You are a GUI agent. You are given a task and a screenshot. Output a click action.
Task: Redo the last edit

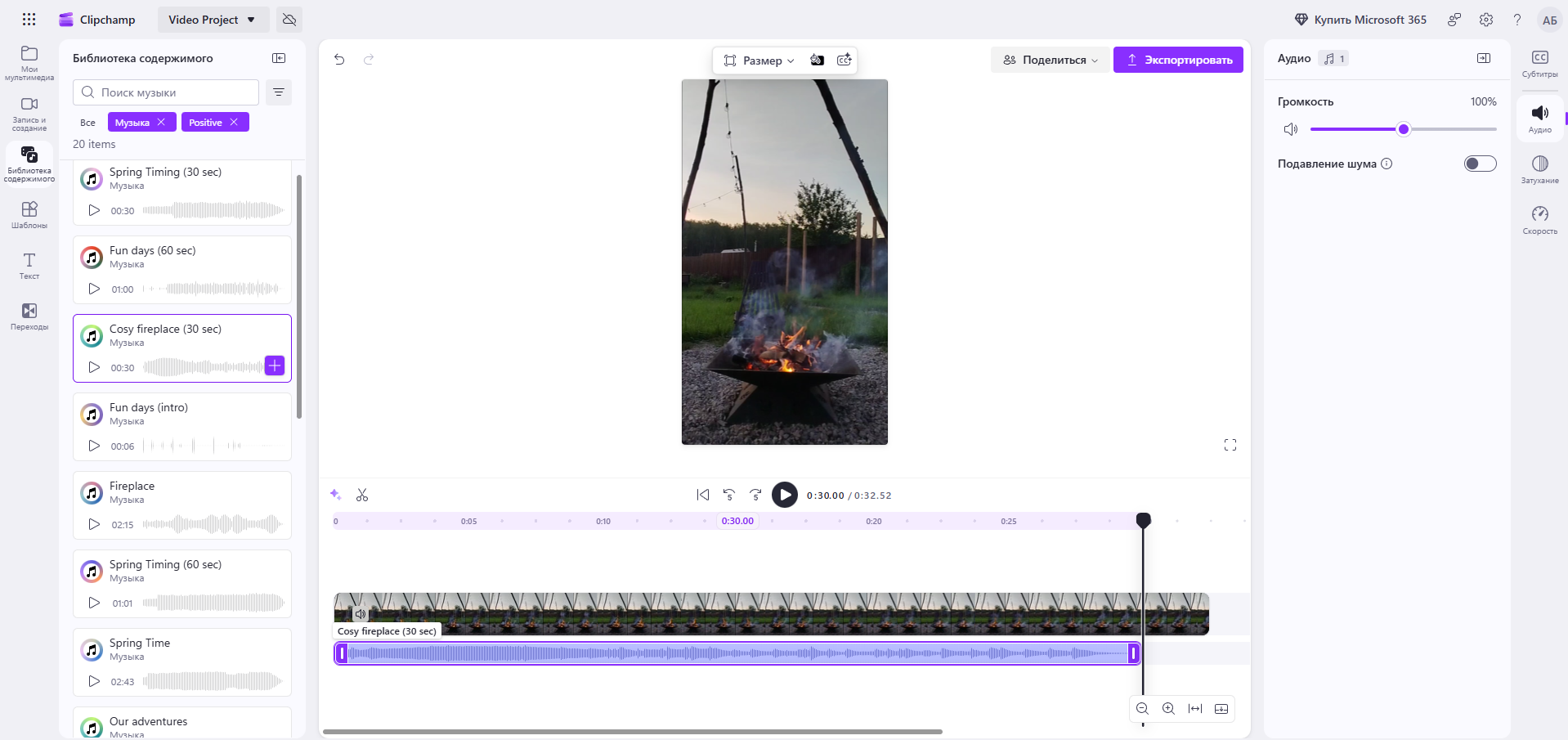tap(369, 59)
